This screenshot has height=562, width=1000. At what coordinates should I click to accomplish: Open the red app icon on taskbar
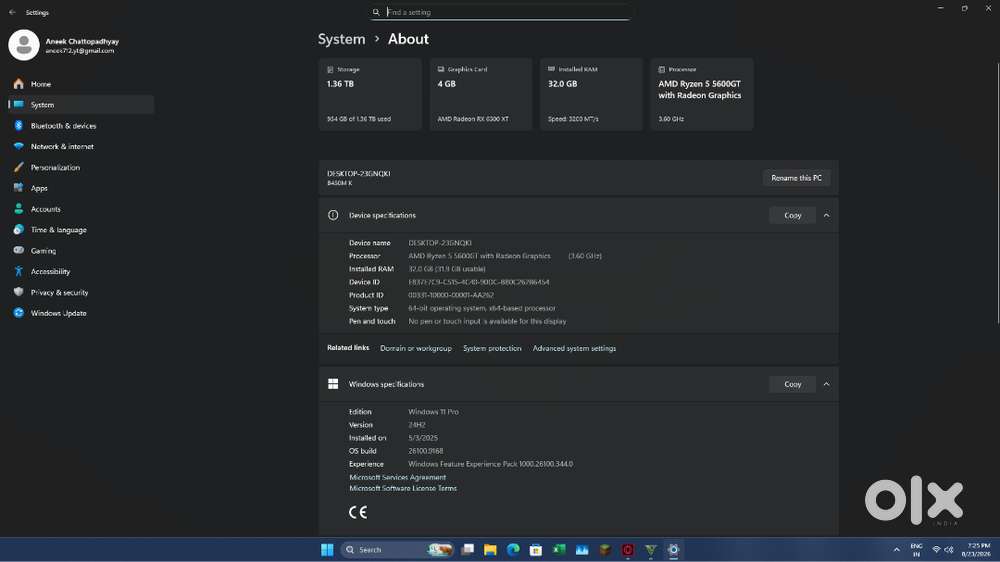(628, 550)
